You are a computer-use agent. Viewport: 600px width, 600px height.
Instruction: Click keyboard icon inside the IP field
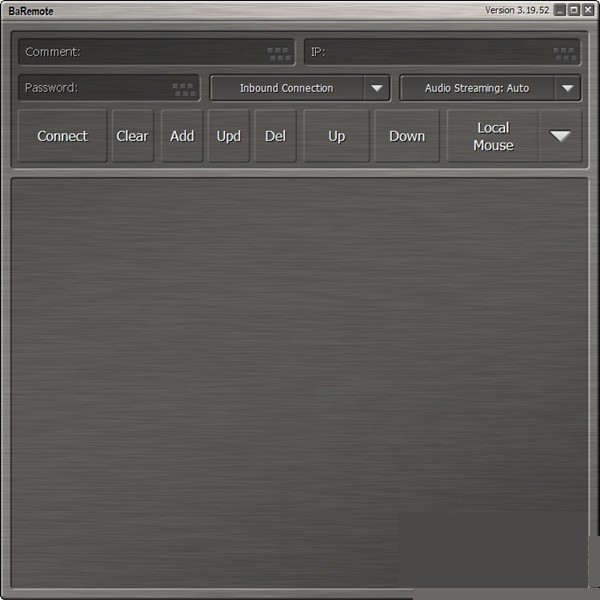point(564,53)
